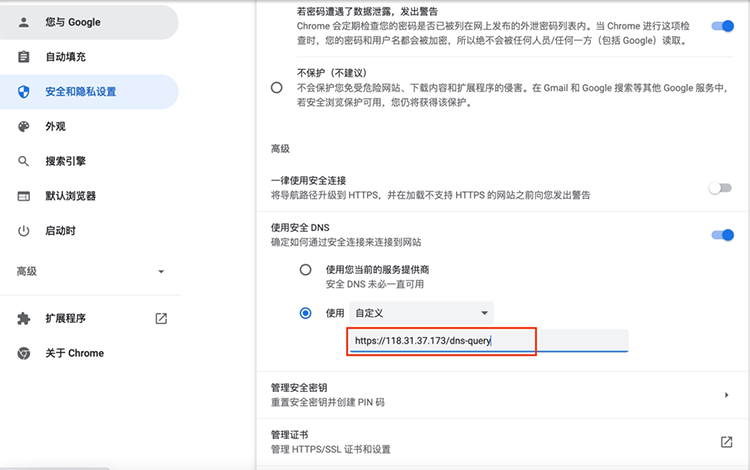
Task: Click the shield icon for 安全和隐私设置
Action: click(x=23, y=91)
